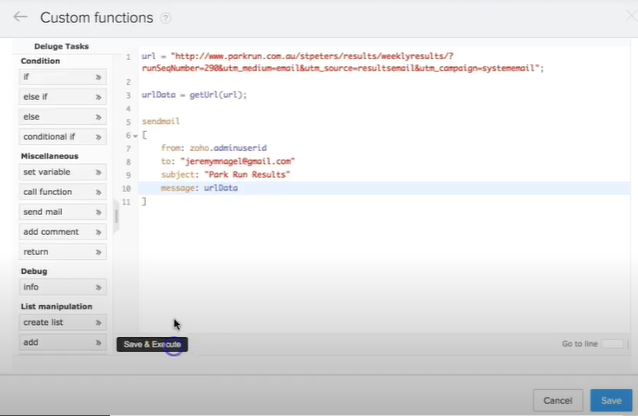Insert the 'set variable' task
The width and height of the screenshot is (638, 416).
(63, 172)
